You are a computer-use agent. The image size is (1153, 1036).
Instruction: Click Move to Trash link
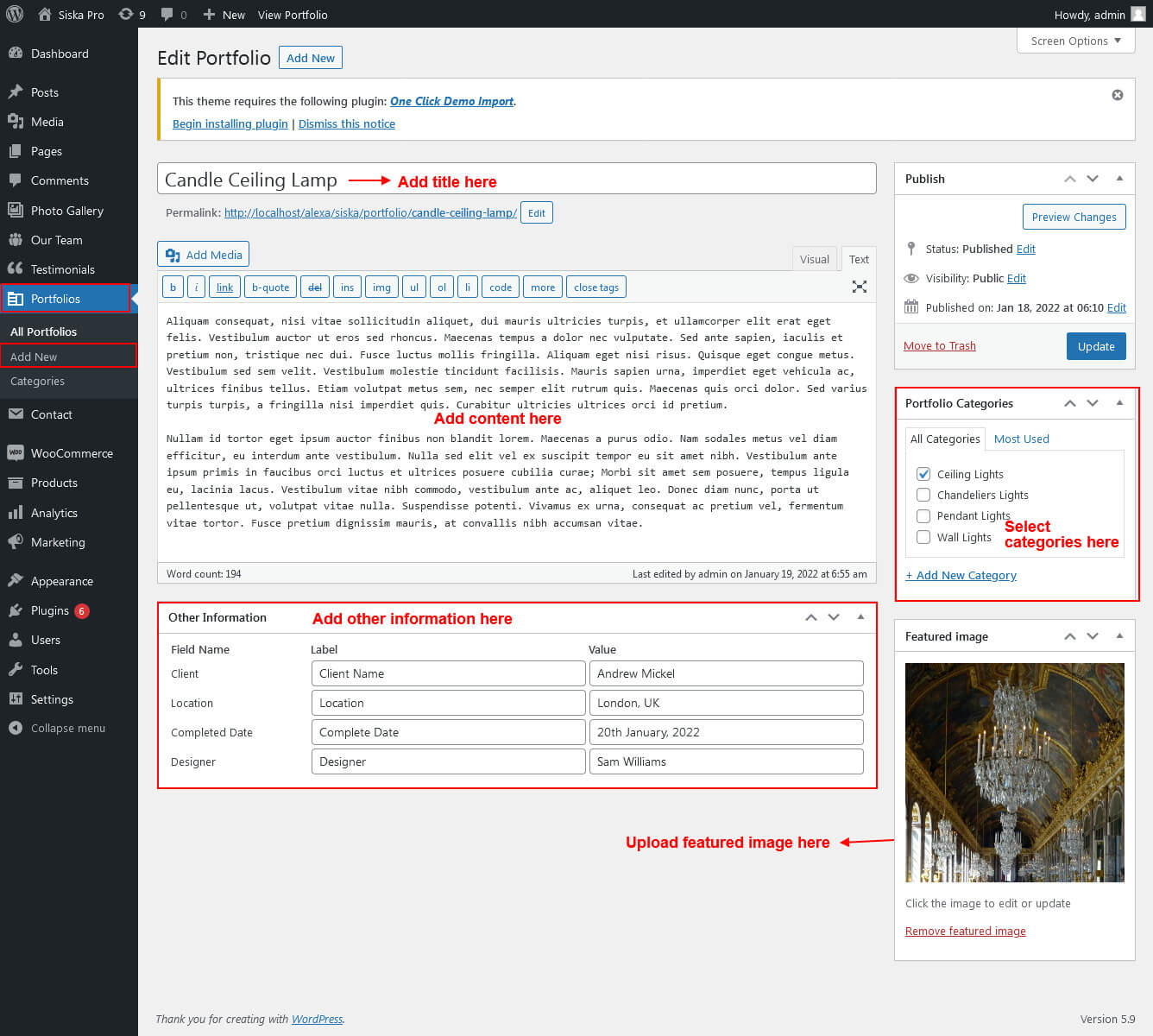point(940,345)
